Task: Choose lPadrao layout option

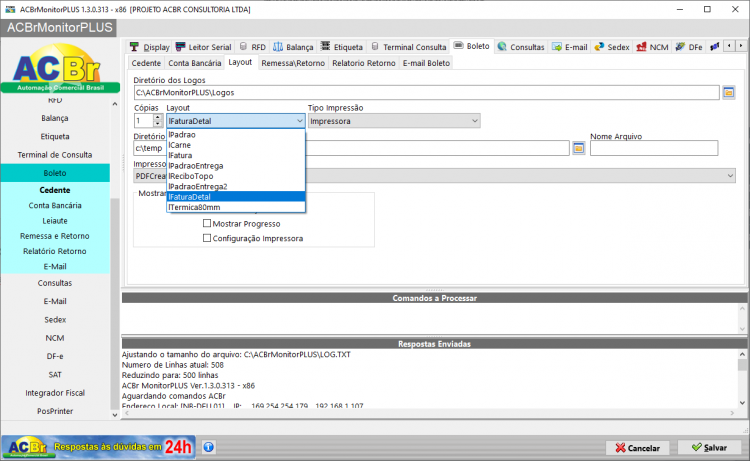Action: point(236,135)
